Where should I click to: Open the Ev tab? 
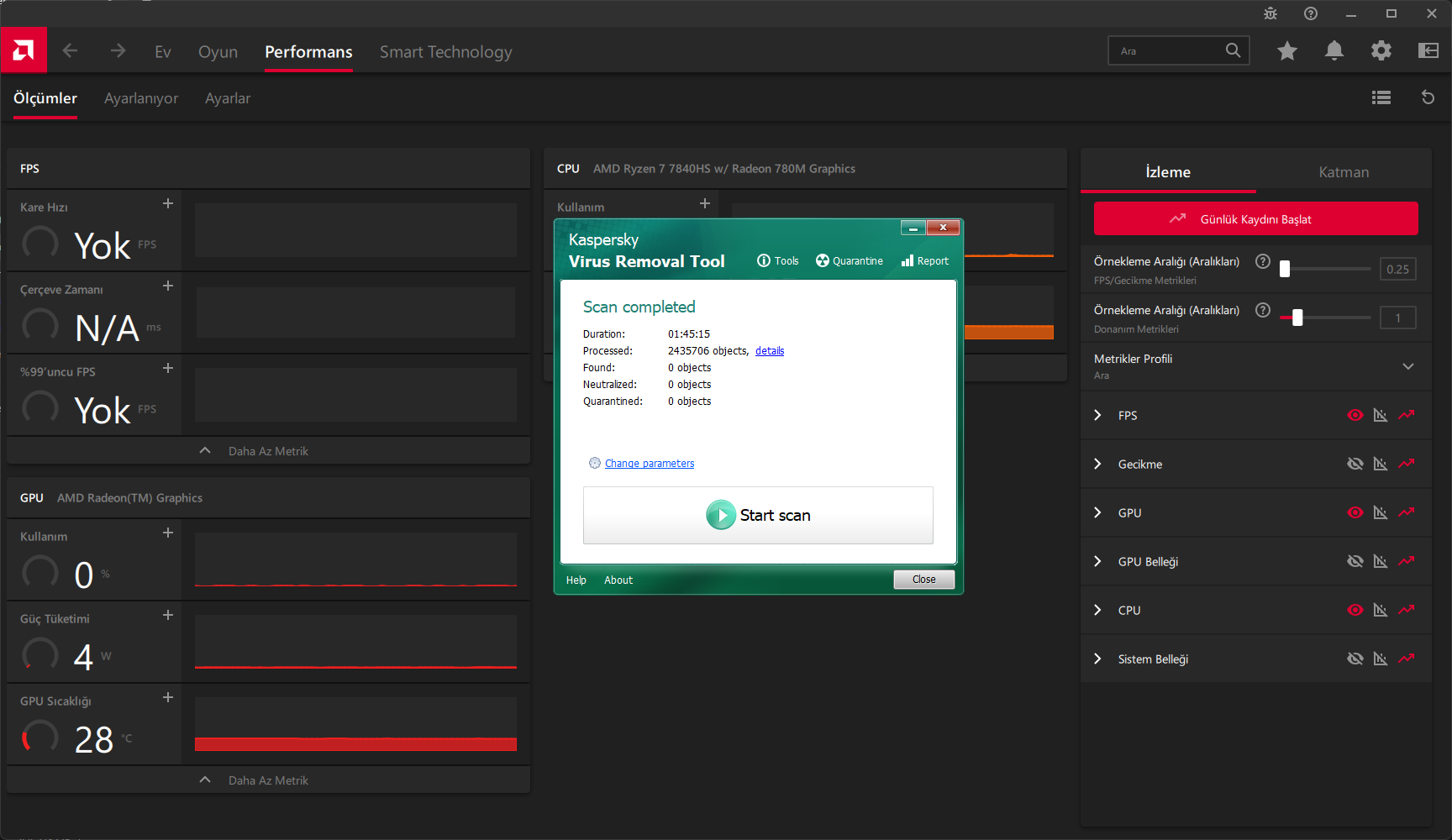click(163, 52)
